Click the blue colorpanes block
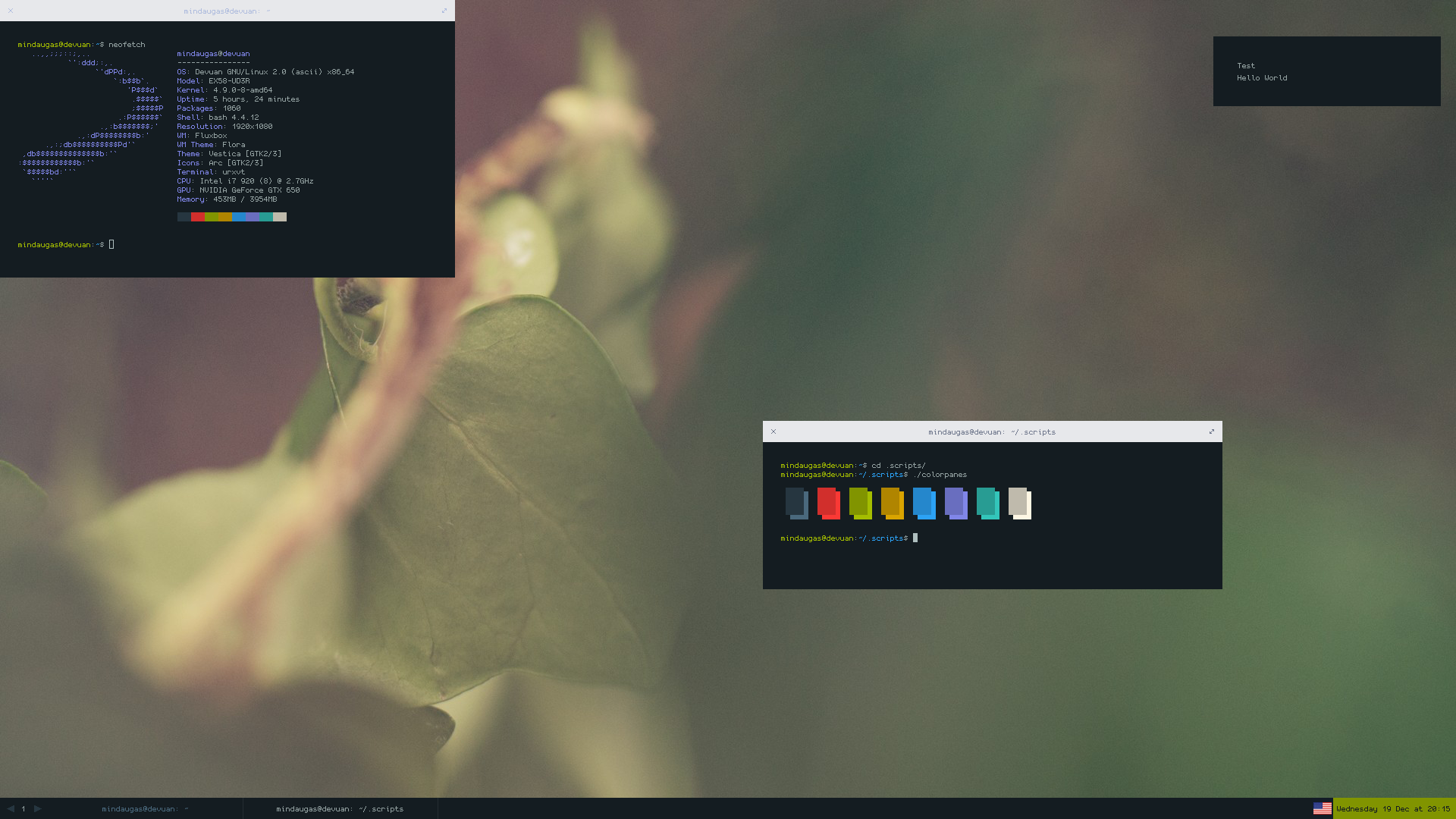This screenshot has height=819, width=1456. [924, 504]
